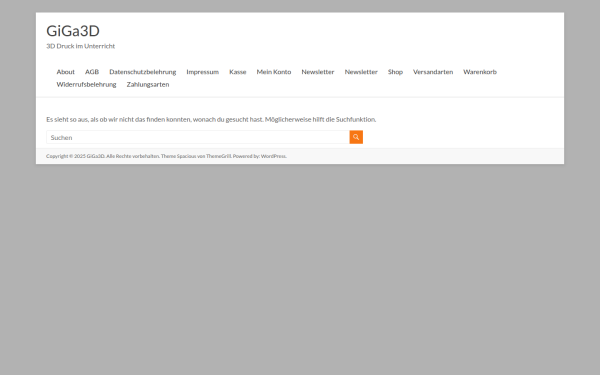Open the WordPress link in footer
This screenshot has height=375, width=600.
point(273,156)
